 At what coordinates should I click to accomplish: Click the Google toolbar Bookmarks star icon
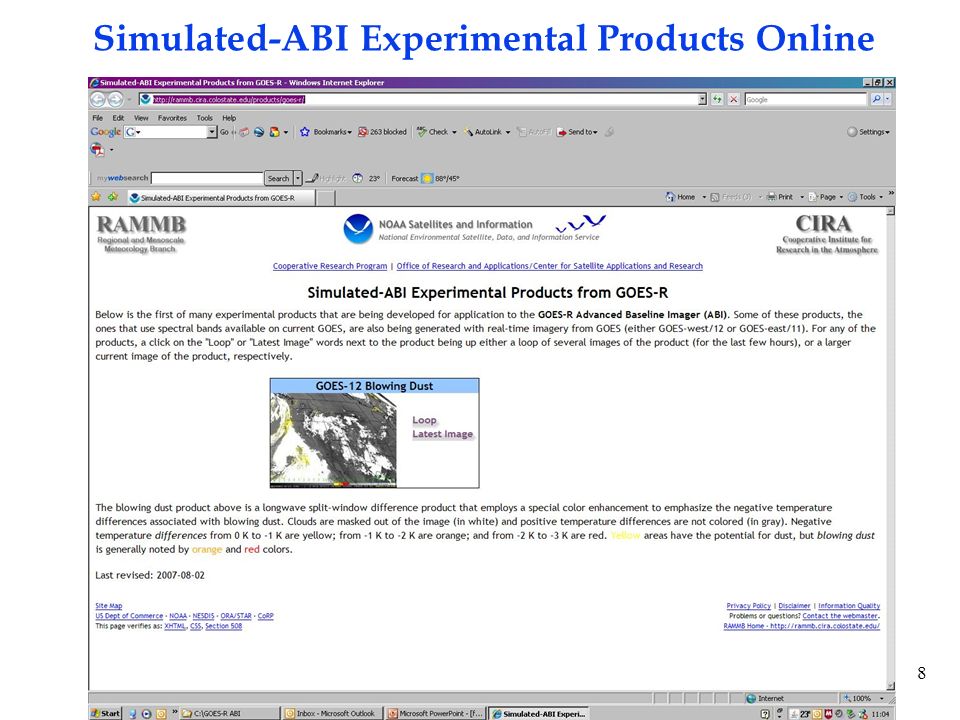(304, 132)
